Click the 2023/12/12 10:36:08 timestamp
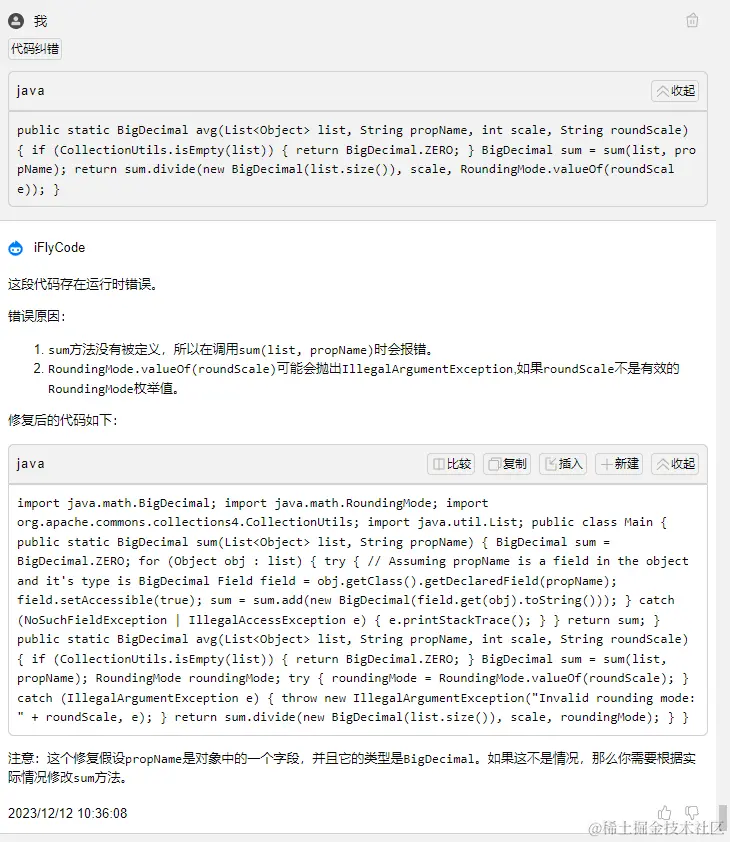The width and height of the screenshot is (730, 842). point(68,813)
